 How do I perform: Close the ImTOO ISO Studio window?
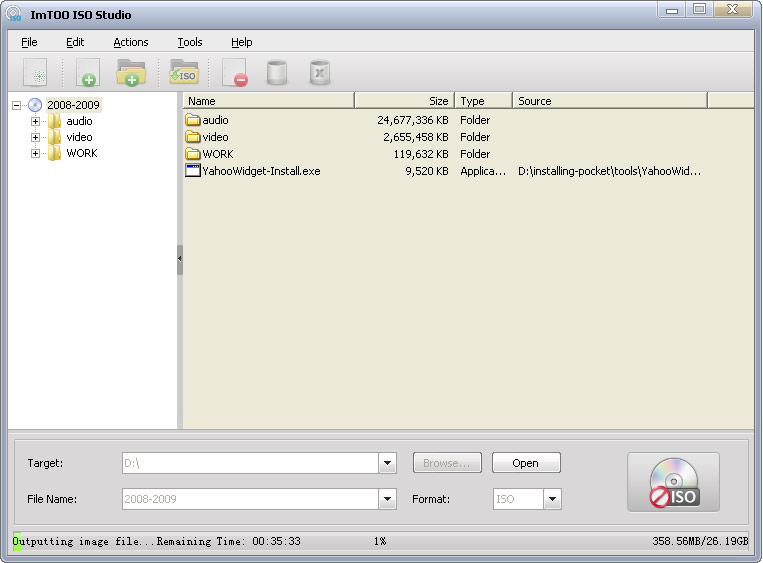coord(733,10)
